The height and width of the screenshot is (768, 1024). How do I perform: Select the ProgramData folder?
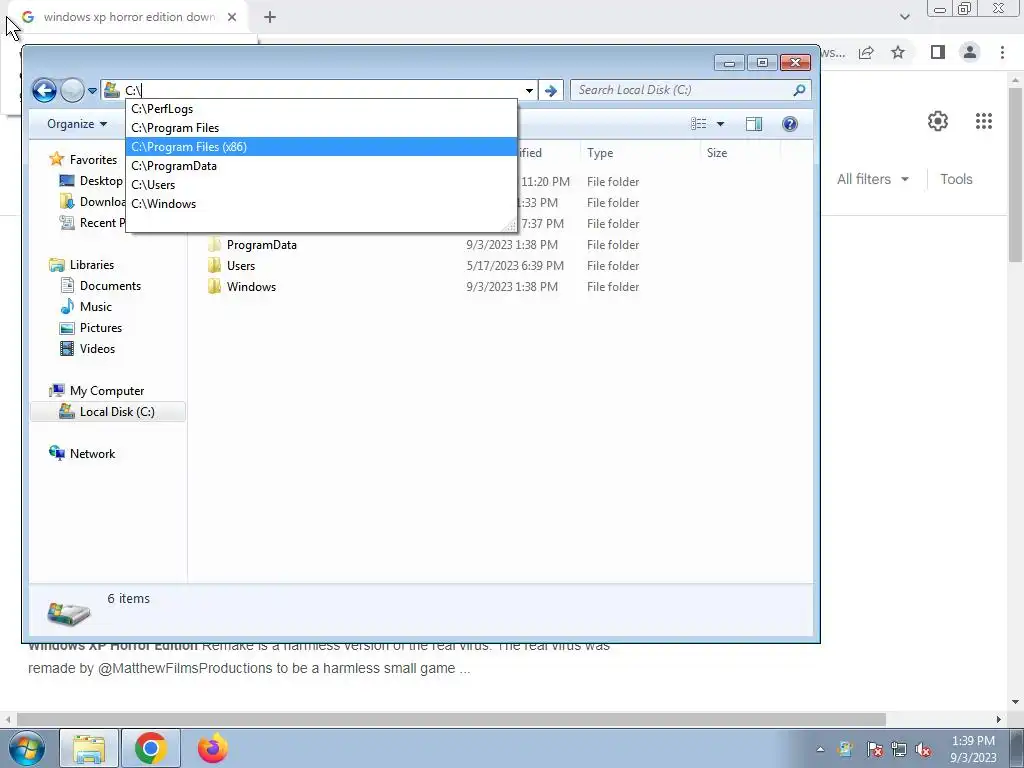click(261, 245)
